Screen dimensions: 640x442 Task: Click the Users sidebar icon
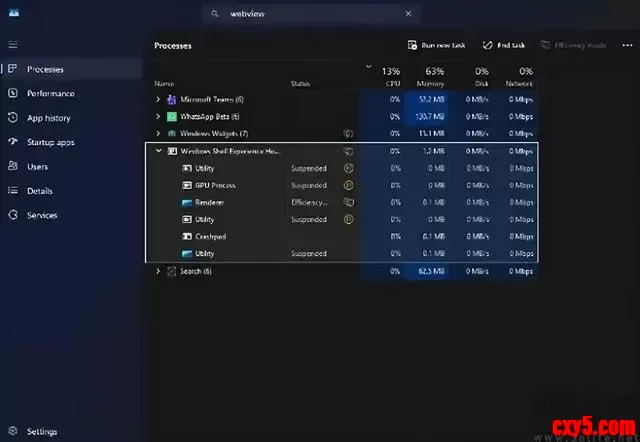coord(13,167)
